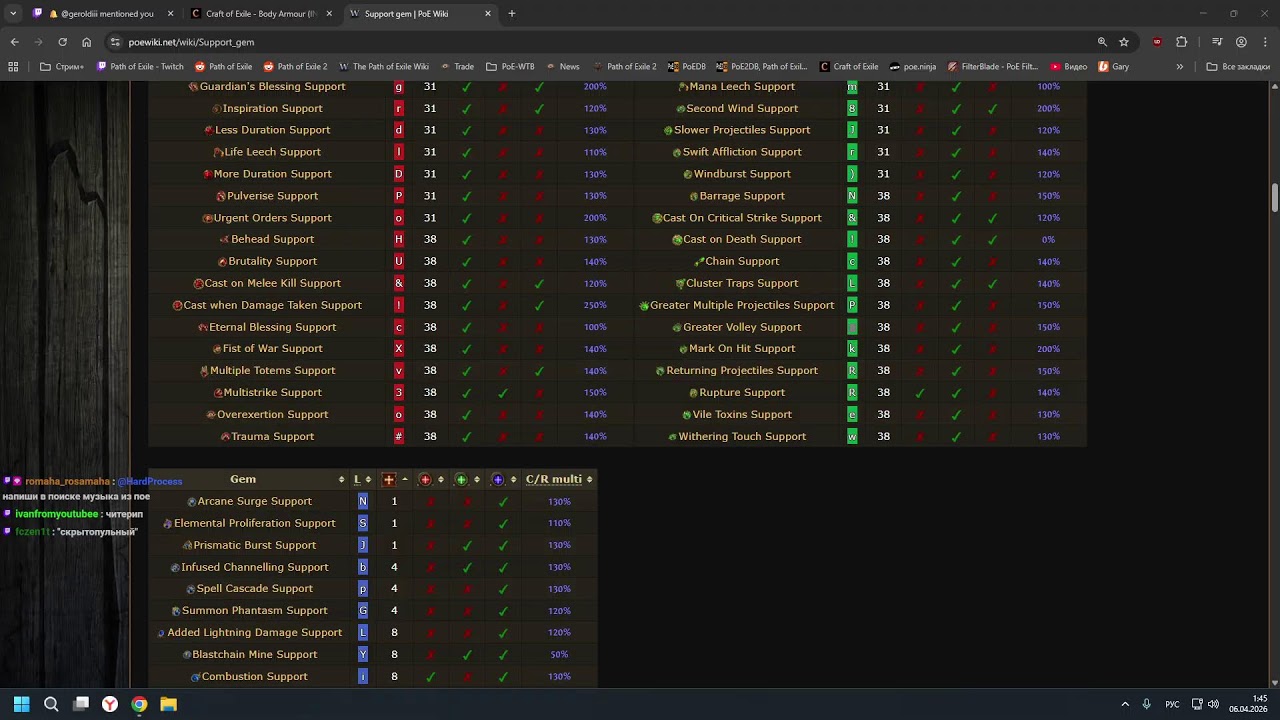Open the Path of Exile - Twitch bookmark

click(140, 67)
